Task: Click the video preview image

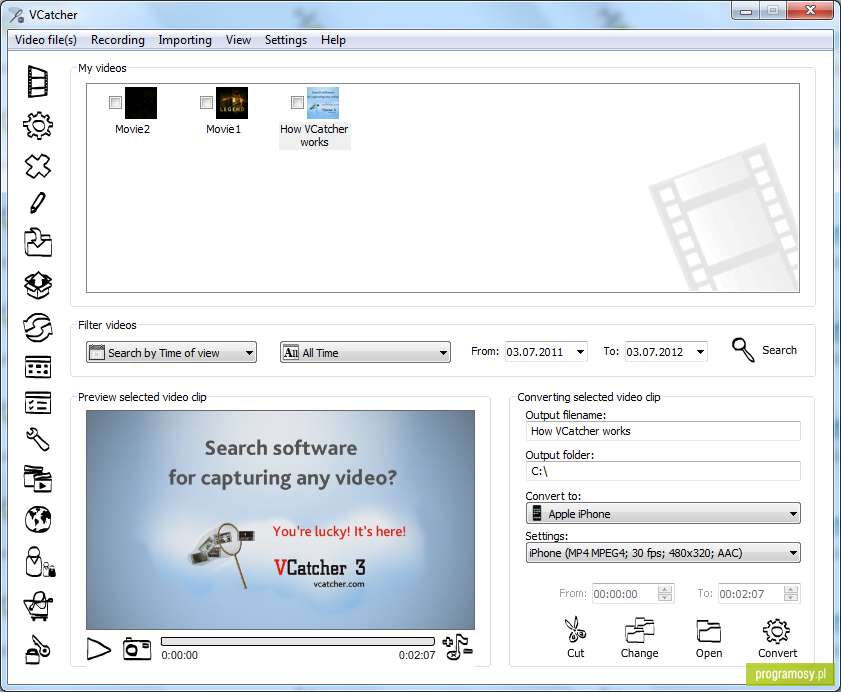Action: click(x=281, y=520)
